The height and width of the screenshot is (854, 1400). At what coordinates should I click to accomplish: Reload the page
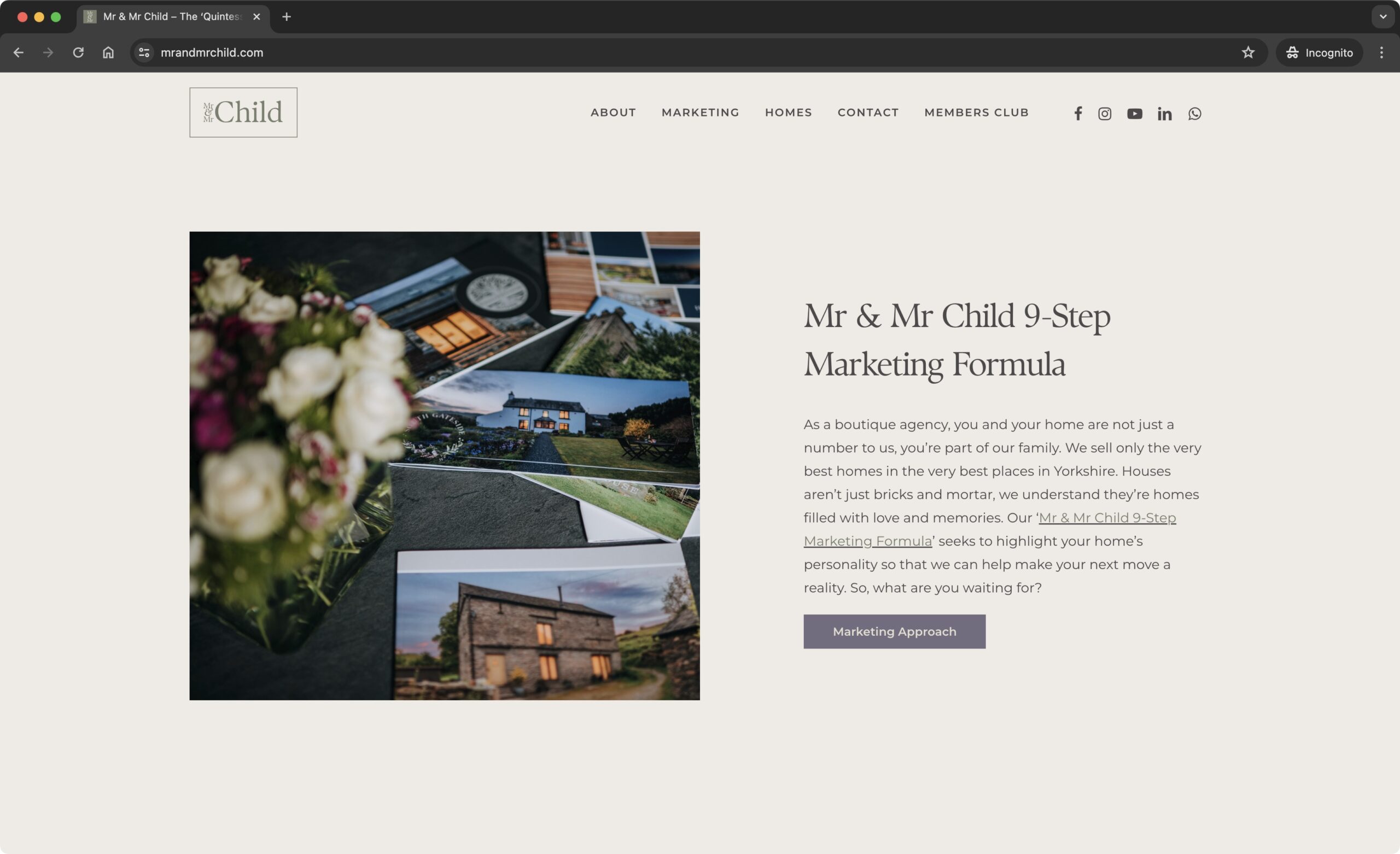pyautogui.click(x=78, y=52)
